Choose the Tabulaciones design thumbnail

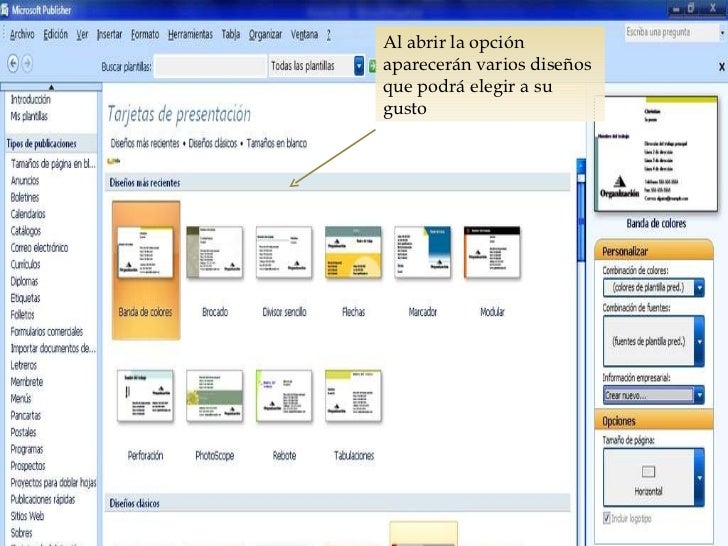[x=353, y=396]
